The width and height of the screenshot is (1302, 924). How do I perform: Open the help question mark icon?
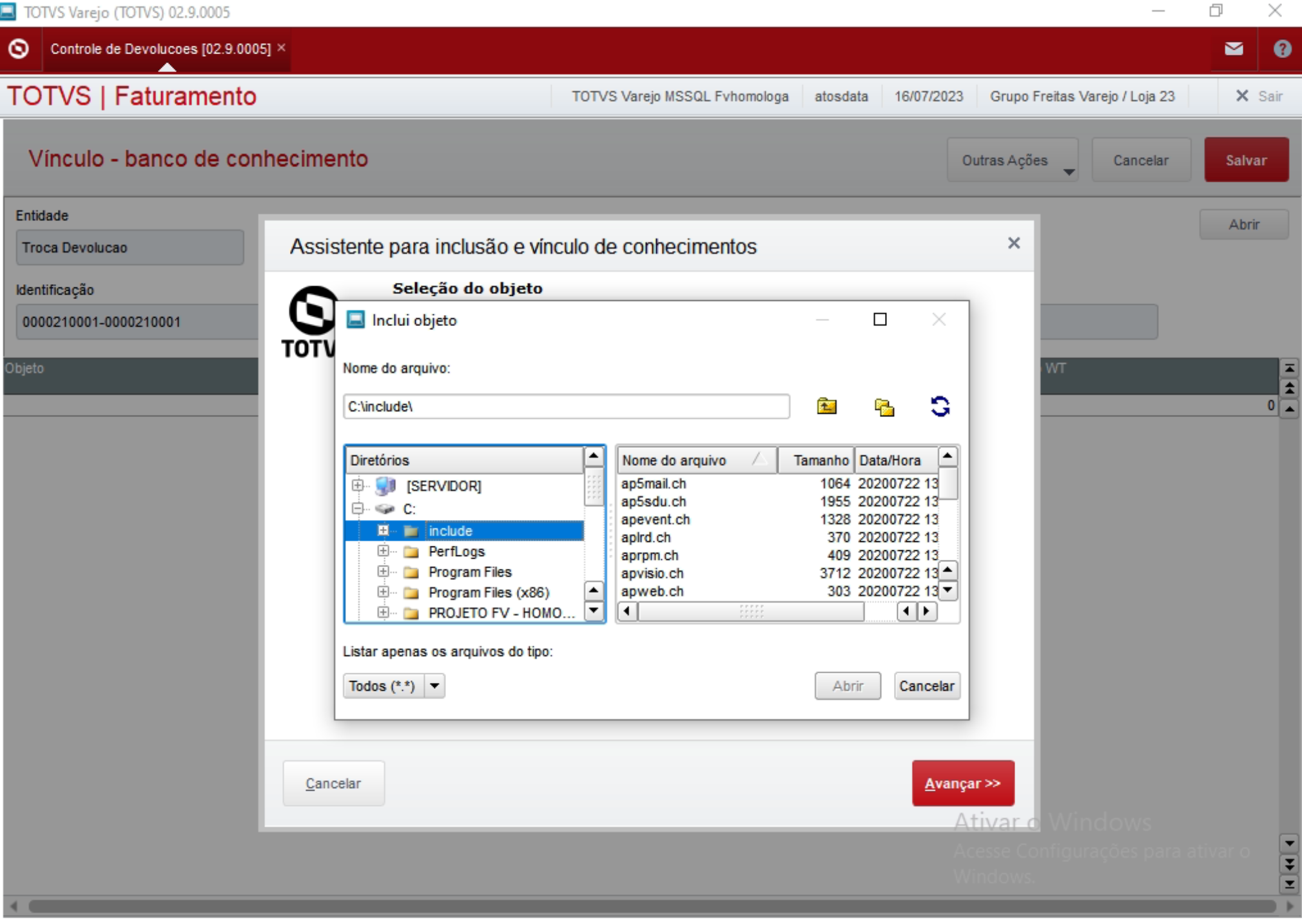(1282, 48)
